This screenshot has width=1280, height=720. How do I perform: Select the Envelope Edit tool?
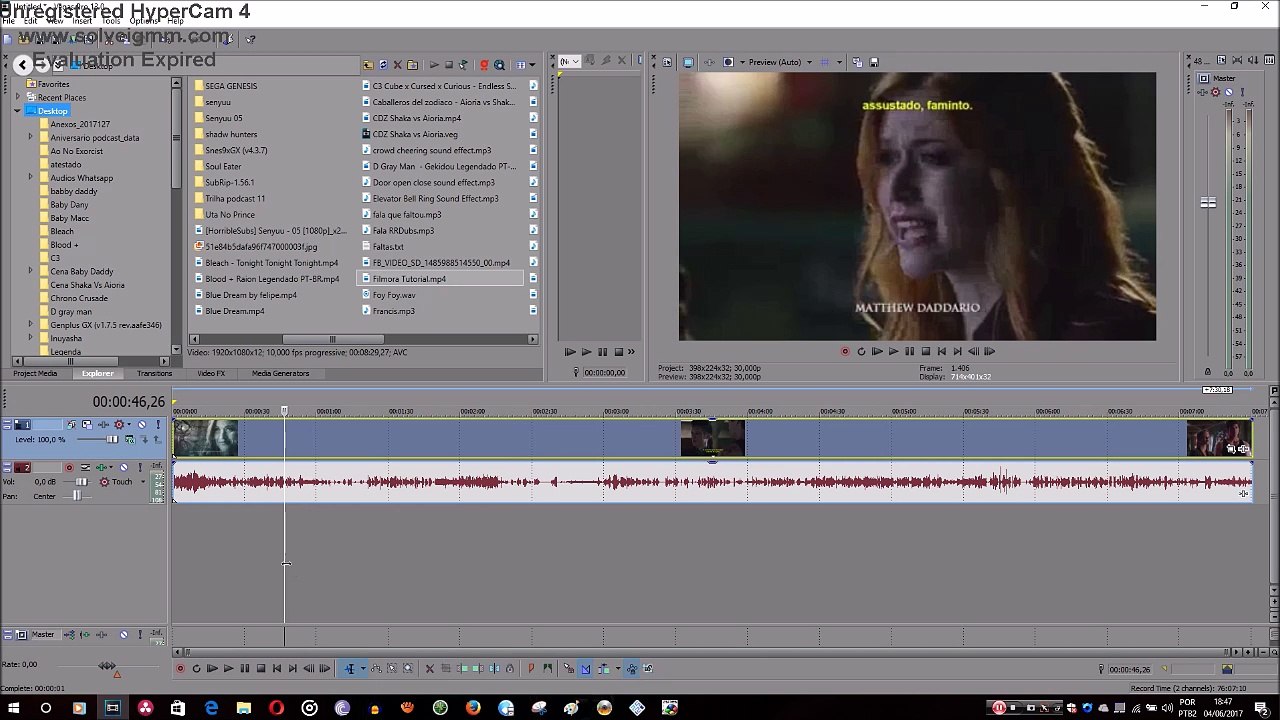377,669
